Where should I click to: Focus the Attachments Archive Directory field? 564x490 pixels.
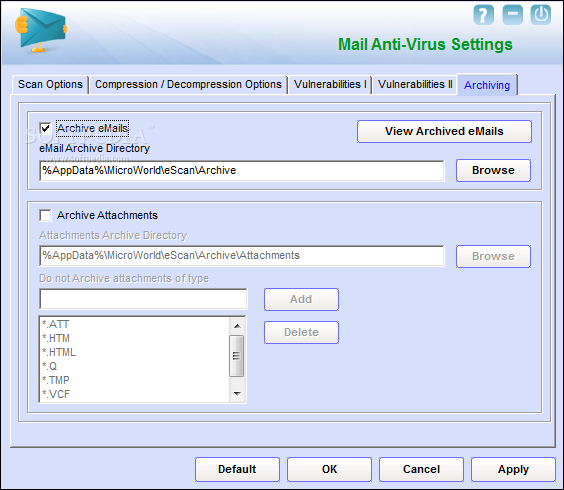click(x=242, y=256)
